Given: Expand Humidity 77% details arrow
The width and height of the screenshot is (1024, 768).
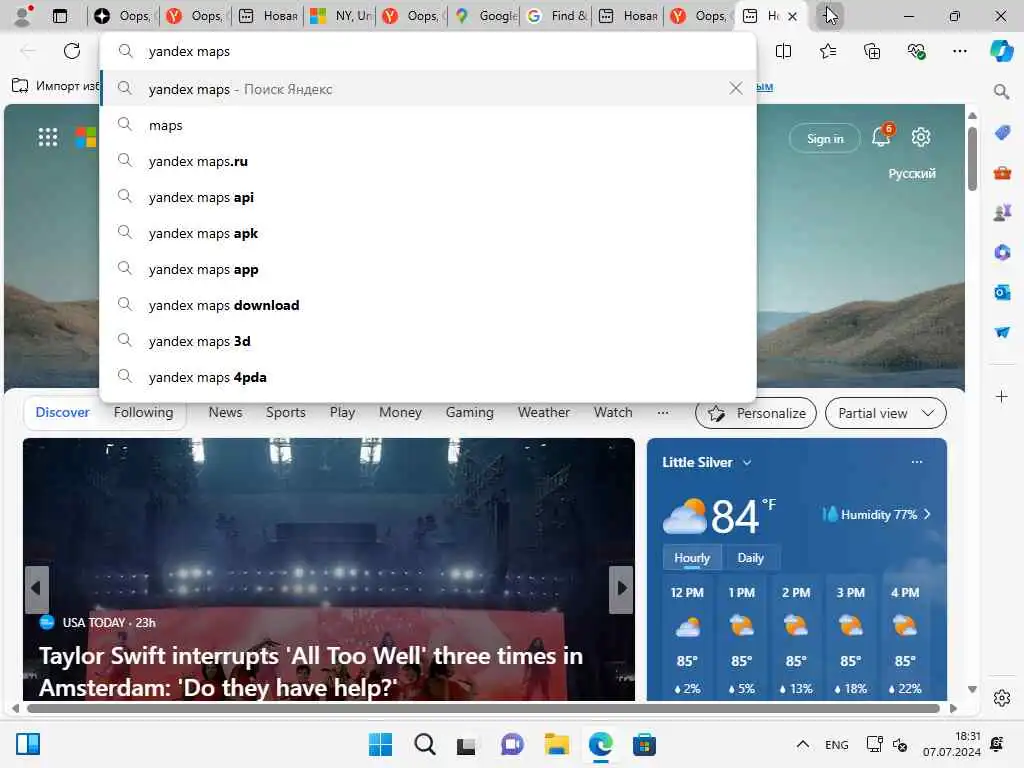Looking at the screenshot, I should 927,515.
